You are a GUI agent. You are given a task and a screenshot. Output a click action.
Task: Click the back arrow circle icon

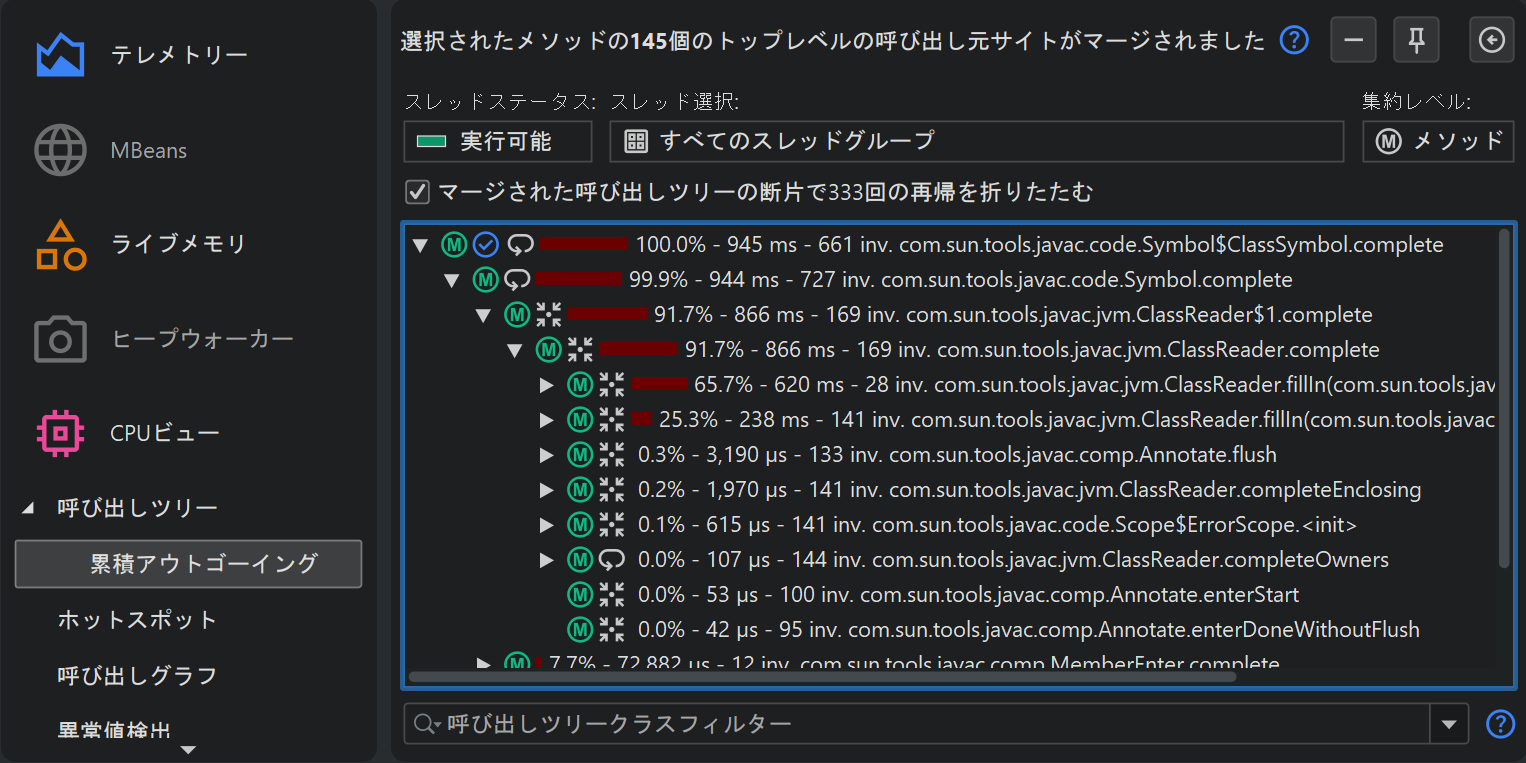point(1491,41)
